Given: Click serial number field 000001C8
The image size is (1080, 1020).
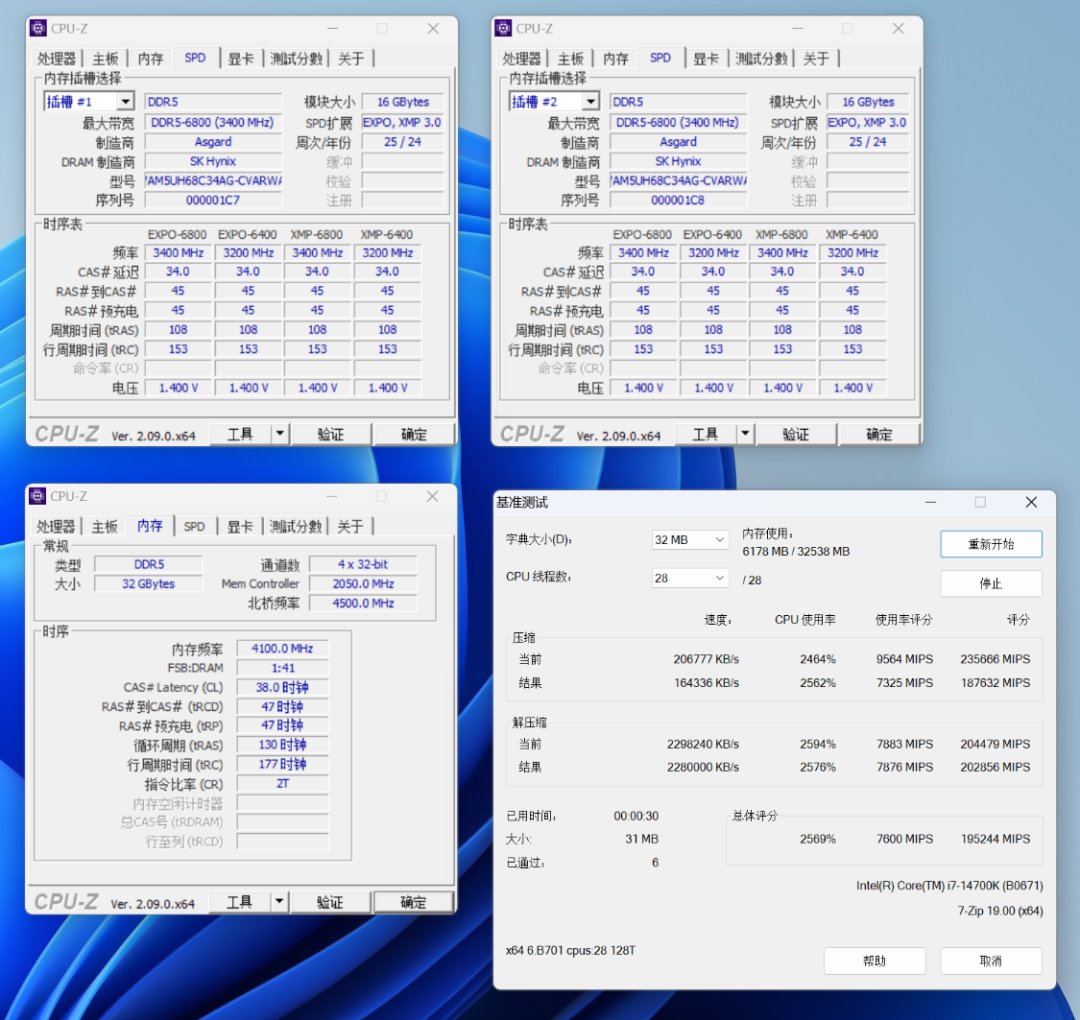Looking at the screenshot, I should [678, 200].
